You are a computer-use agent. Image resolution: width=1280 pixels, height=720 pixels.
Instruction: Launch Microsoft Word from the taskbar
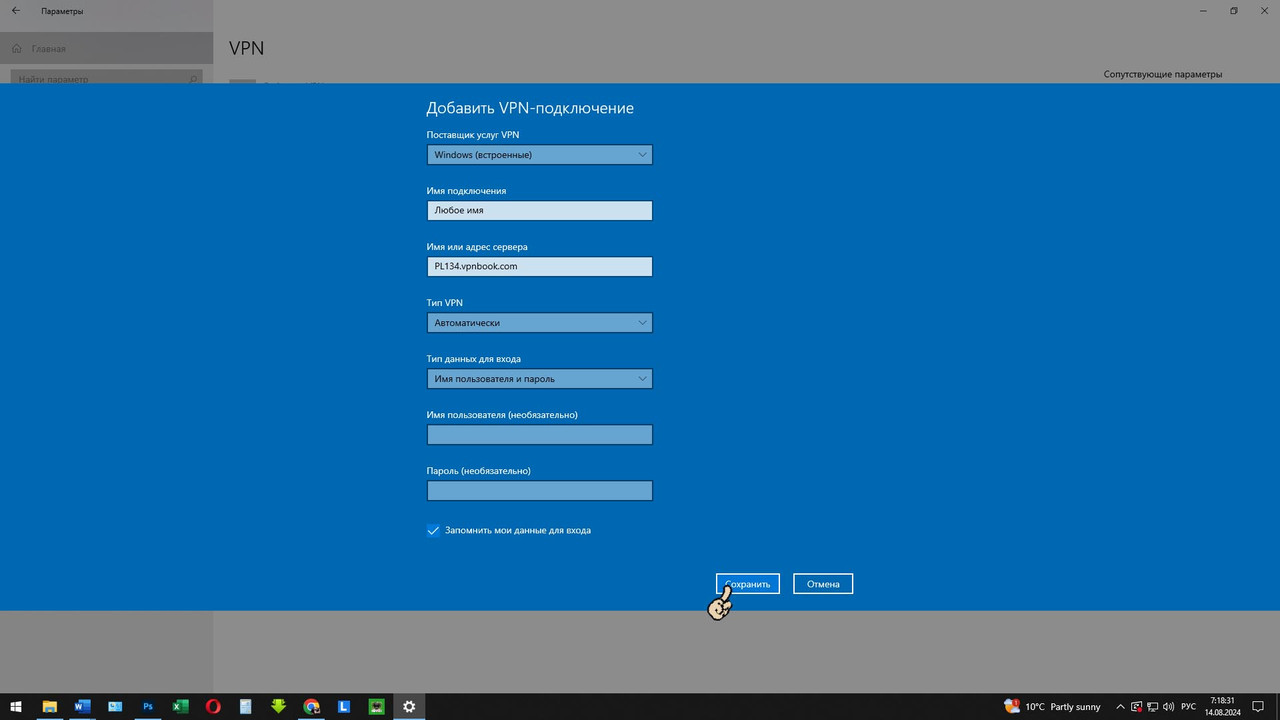pos(82,706)
